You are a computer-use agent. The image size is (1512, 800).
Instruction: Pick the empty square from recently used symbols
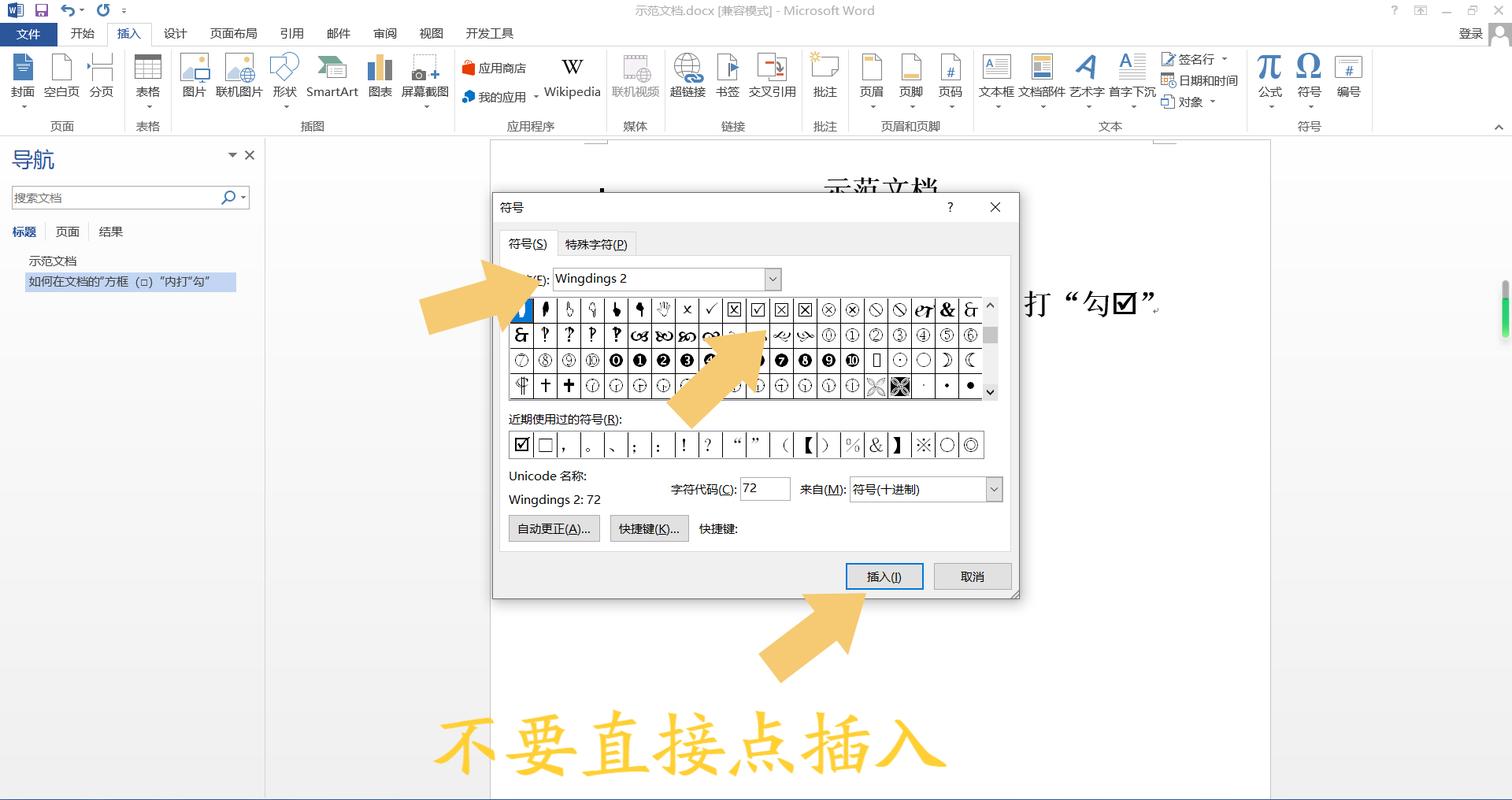(x=545, y=445)
